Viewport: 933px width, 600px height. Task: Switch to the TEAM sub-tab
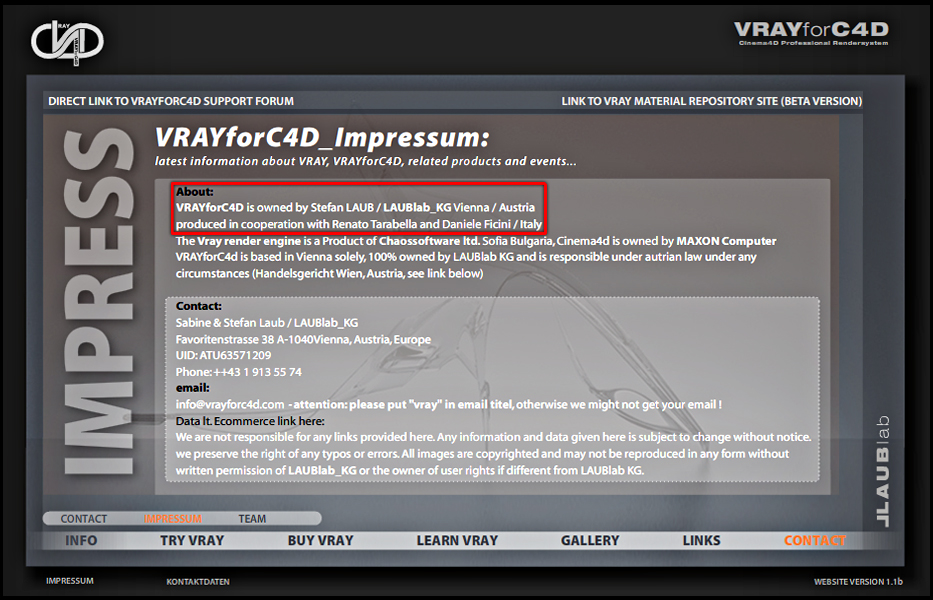[x=252, y=519]
